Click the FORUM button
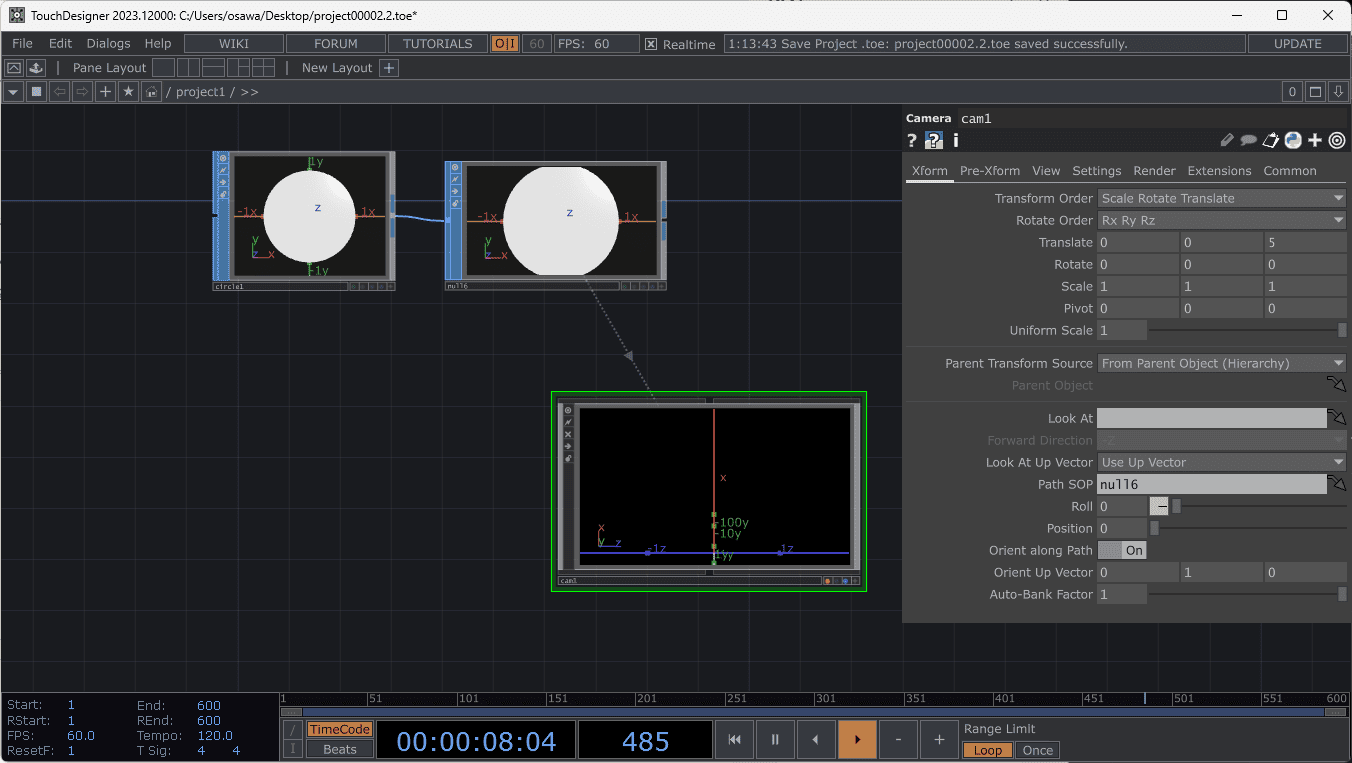The height and width of the screenshot is (763, 1352). pos(336,44)
